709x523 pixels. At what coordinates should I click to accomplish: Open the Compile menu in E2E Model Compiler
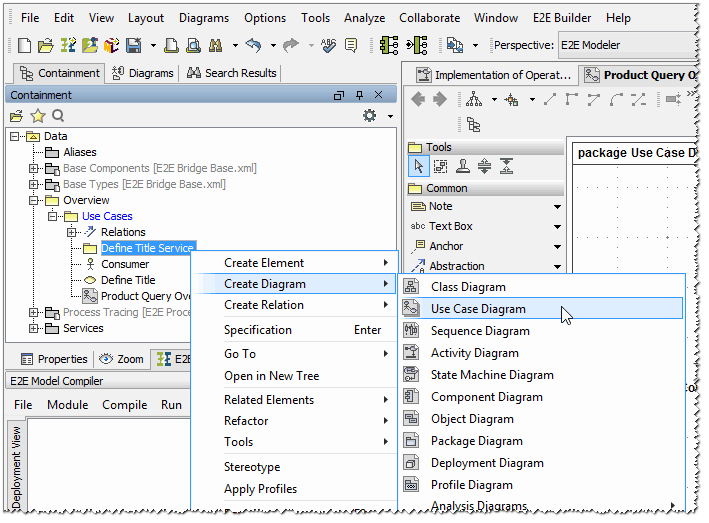click(125, 405)
